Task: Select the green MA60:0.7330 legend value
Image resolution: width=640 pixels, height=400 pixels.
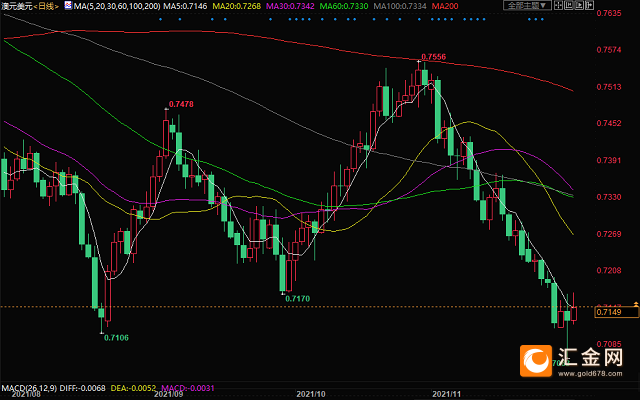Action: [344, 6]
